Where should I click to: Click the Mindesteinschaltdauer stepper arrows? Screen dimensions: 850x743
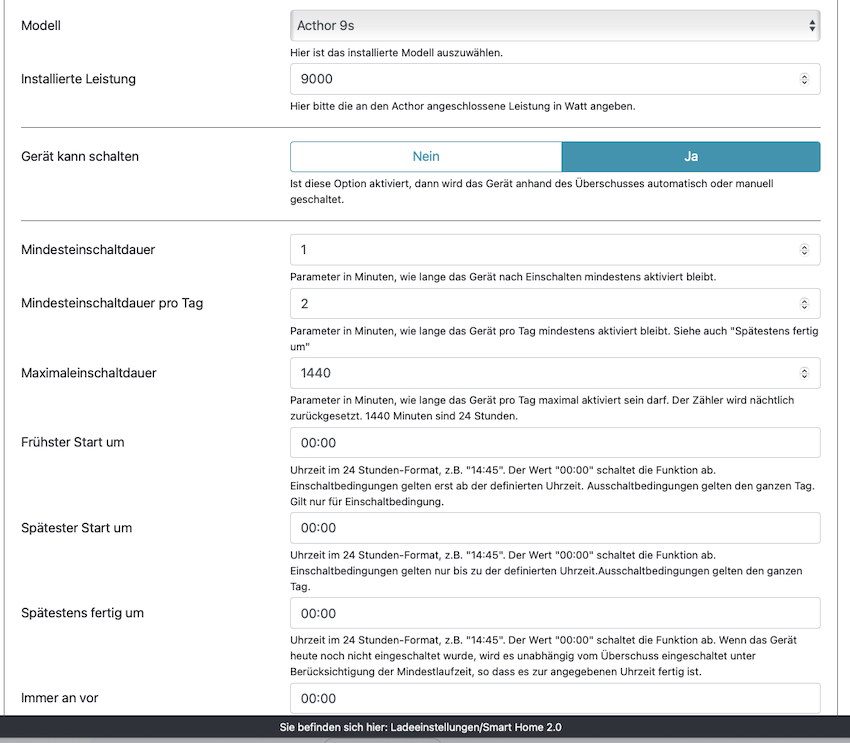pos(805,249)
